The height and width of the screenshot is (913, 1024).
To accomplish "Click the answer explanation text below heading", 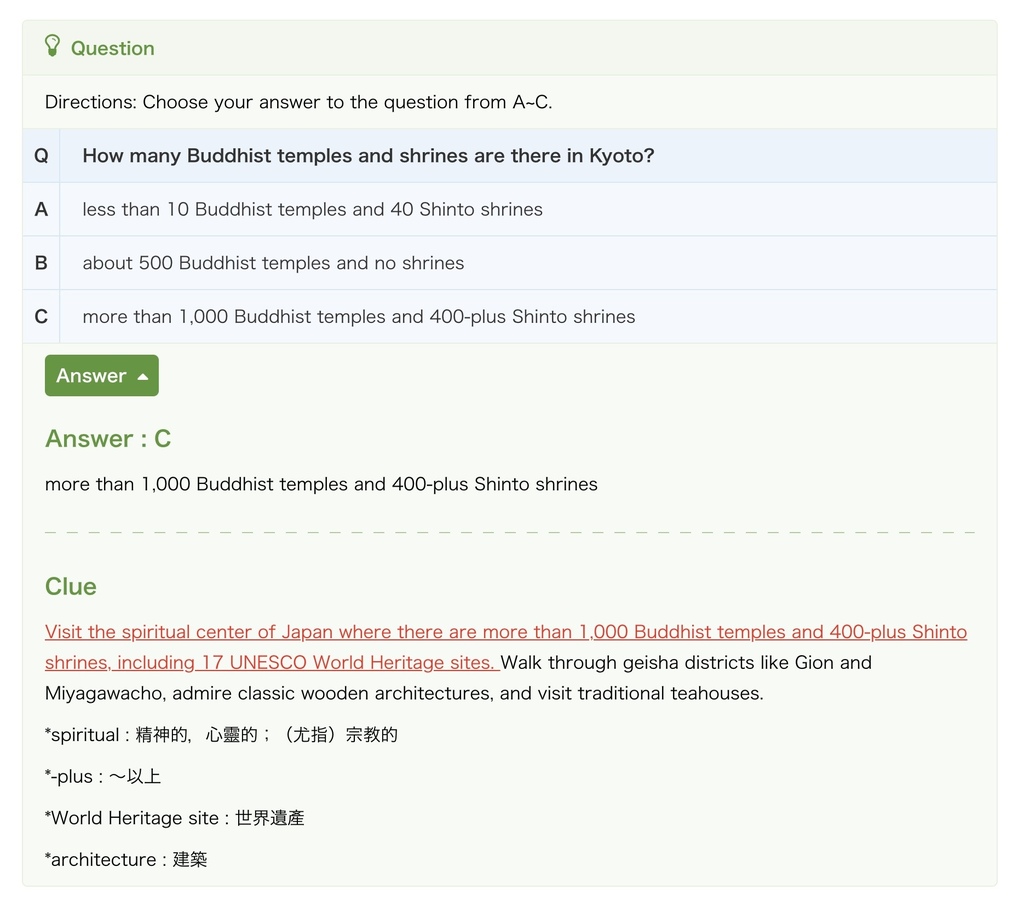I will pos(321,485).
